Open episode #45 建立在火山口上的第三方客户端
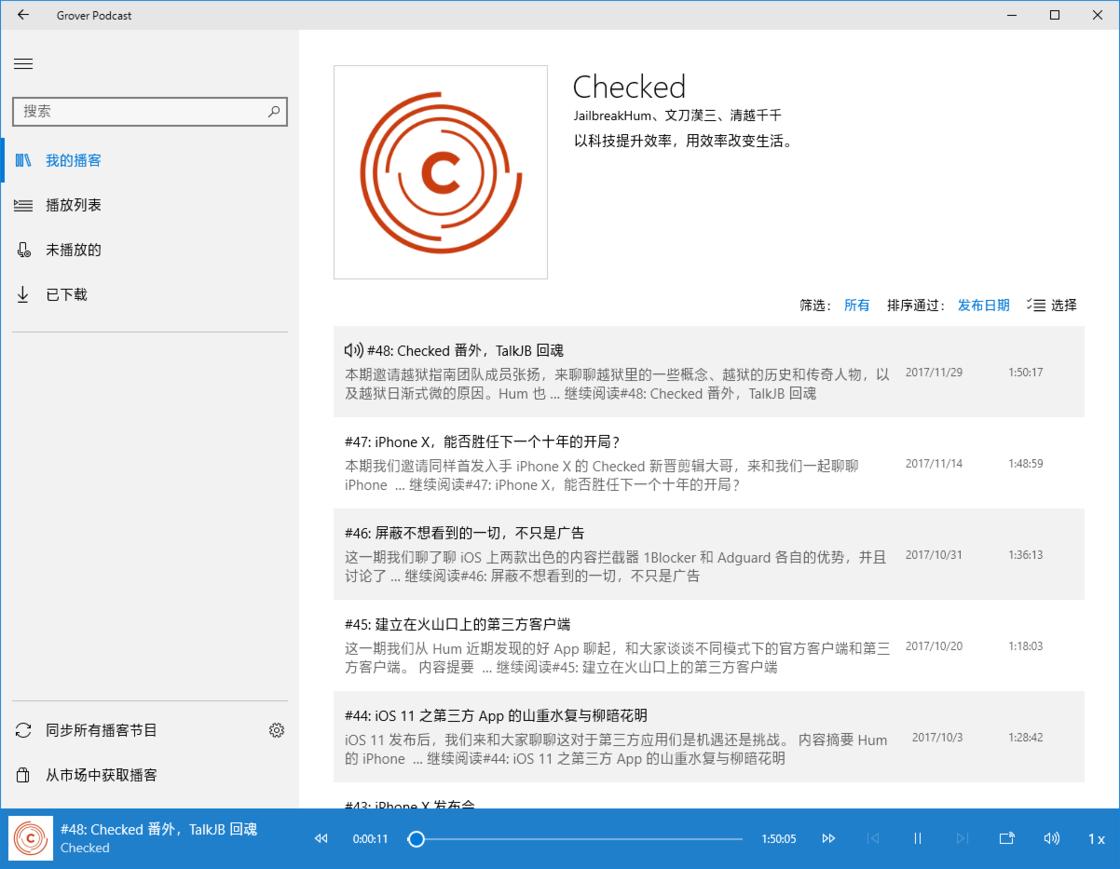Screen dimensions: 1120x869 (709, 646)
